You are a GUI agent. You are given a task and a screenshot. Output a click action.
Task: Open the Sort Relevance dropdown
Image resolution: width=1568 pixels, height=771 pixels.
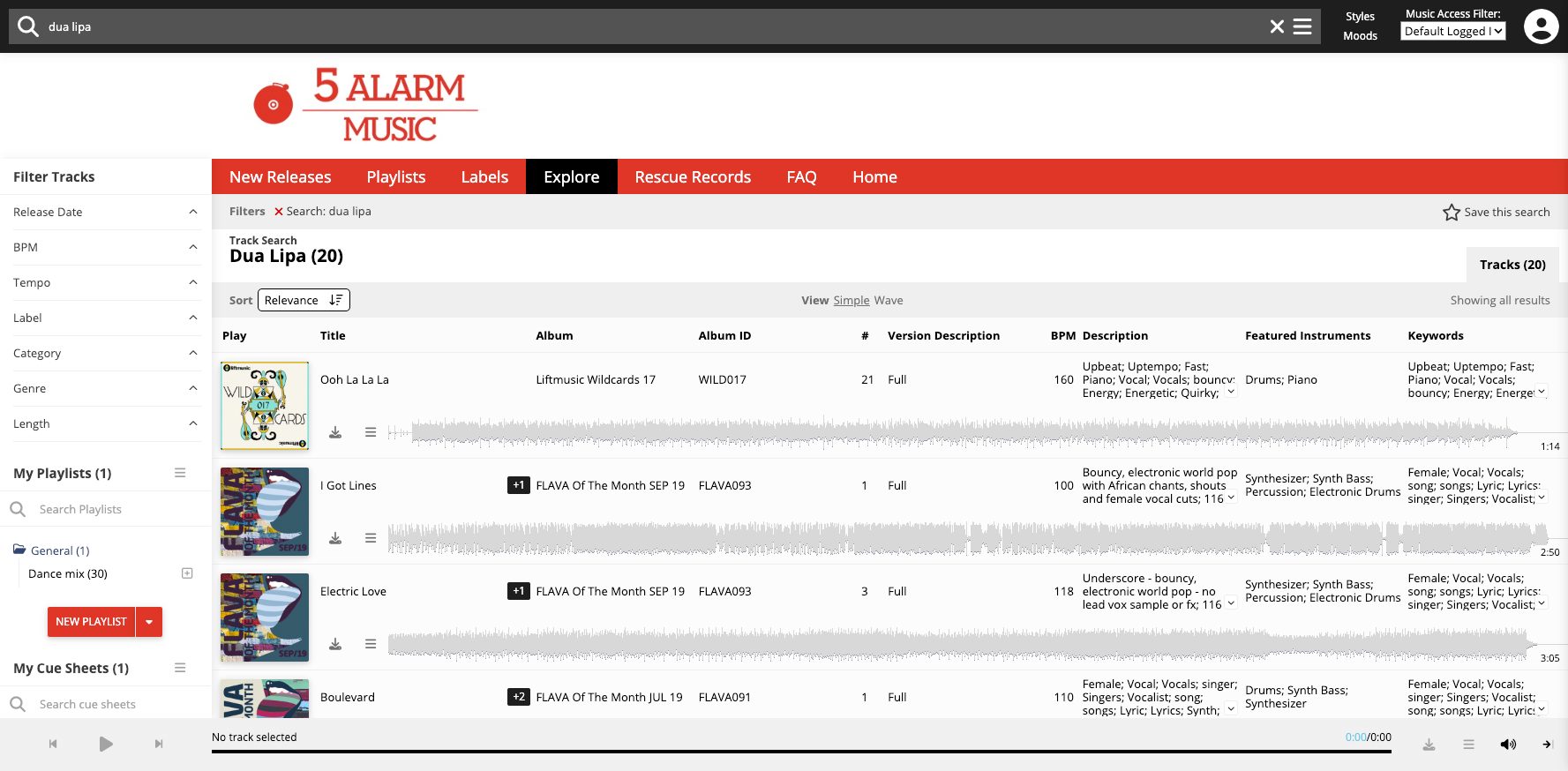pyautogui.click(x=304, y=300)
